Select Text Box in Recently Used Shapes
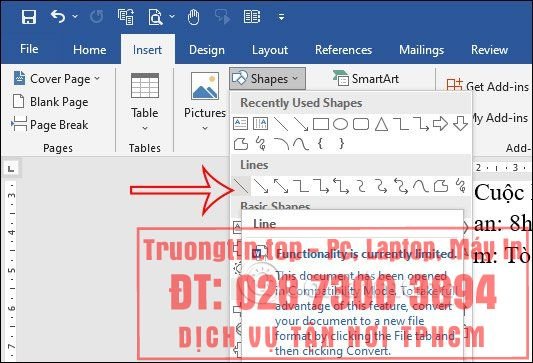Image resolution: width=533 pixels, height=363 pixels. click(240, 124)
